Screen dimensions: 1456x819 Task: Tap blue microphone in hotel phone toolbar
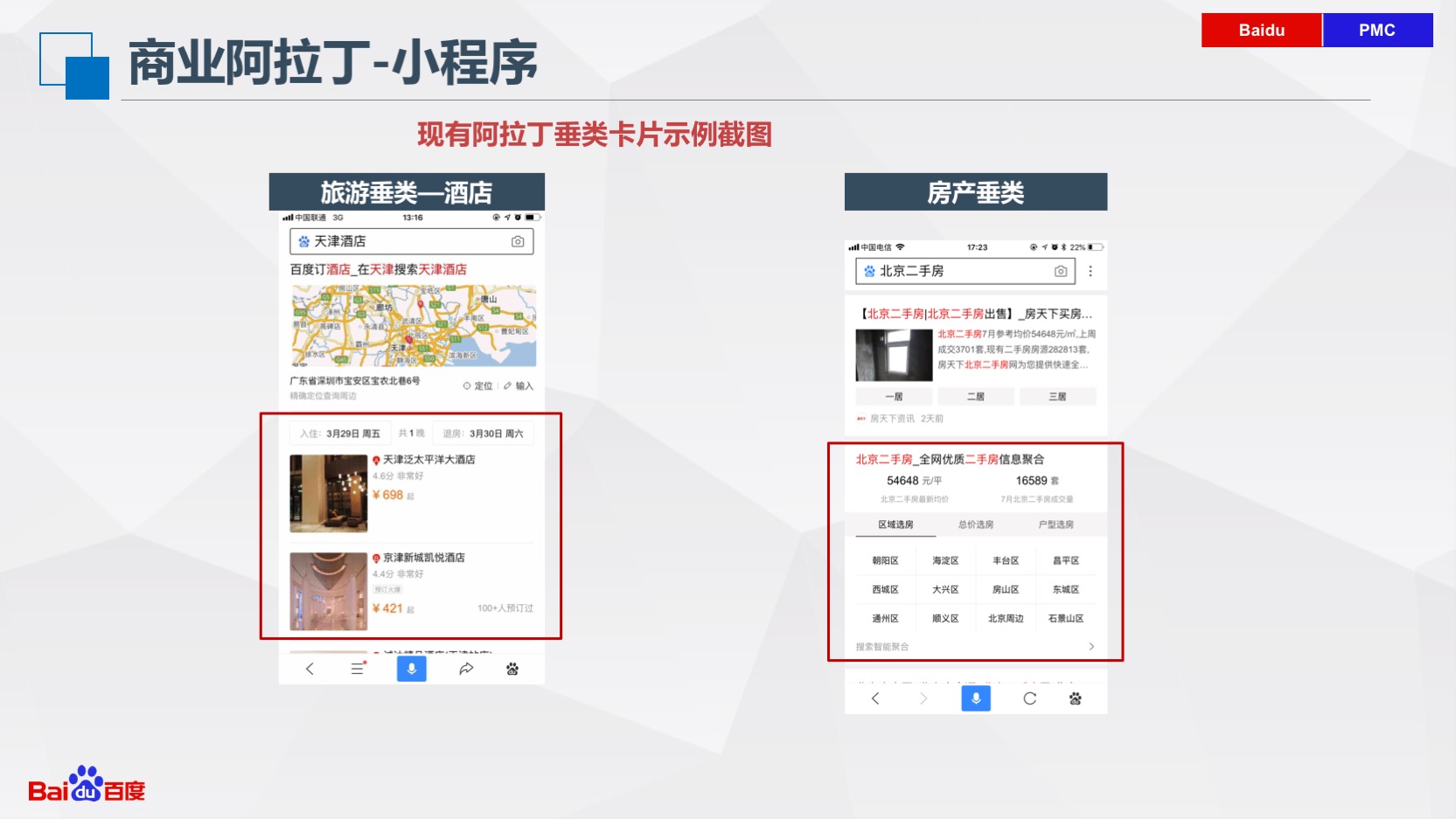click(x=411, y=669)
